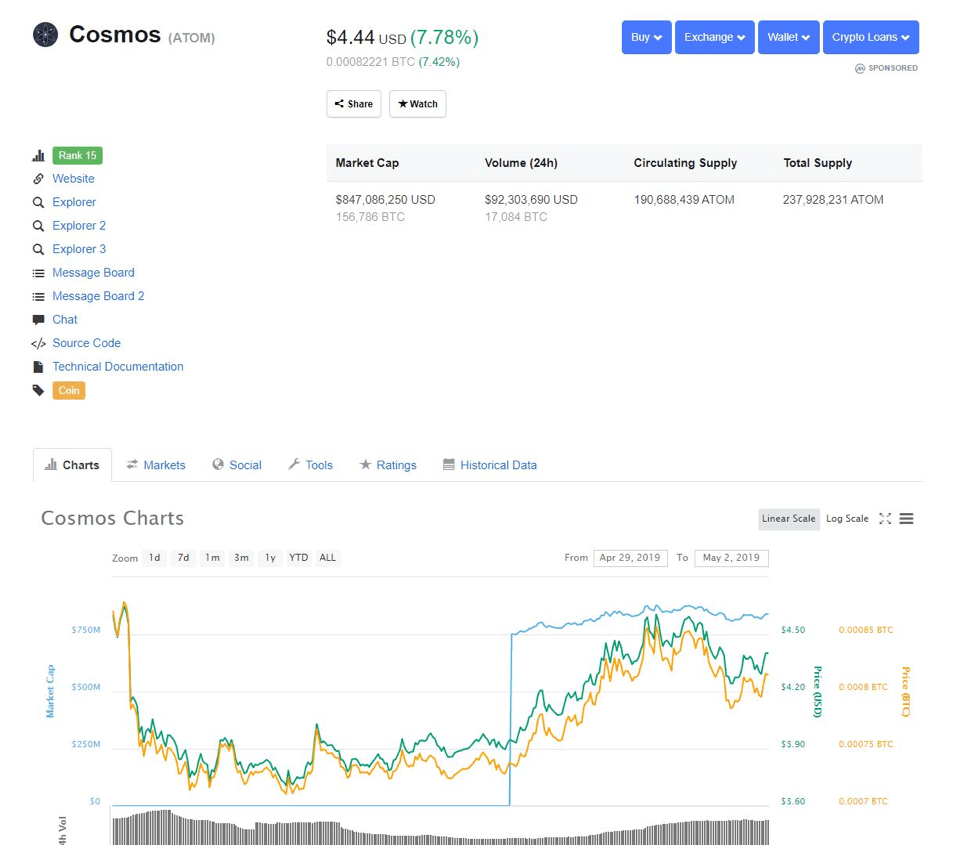974x845 pixels.
Task: Click the tag icon beside Coin
Action: 39,390
